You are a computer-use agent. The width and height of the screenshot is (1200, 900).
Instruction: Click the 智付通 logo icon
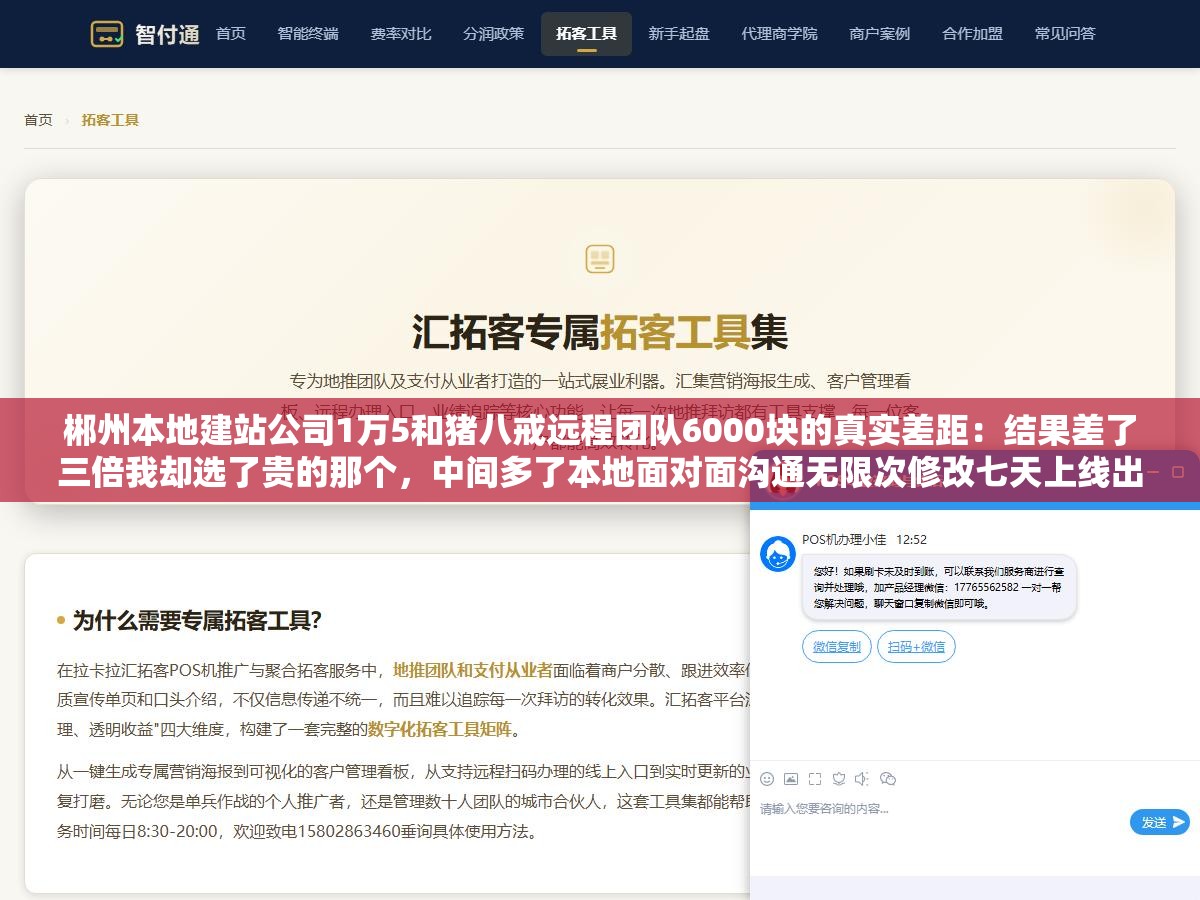click(107, 34)
